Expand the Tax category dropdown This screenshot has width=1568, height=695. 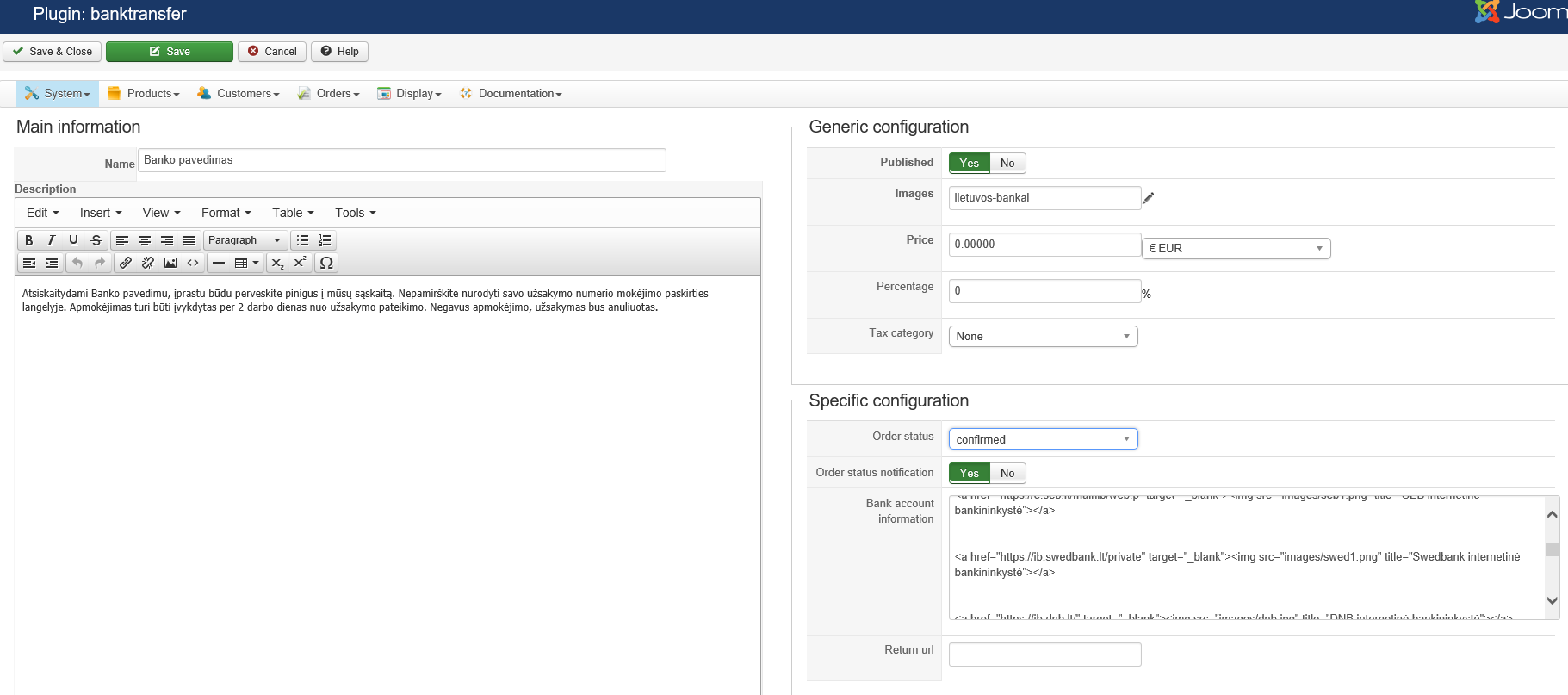pos(1043,336)
